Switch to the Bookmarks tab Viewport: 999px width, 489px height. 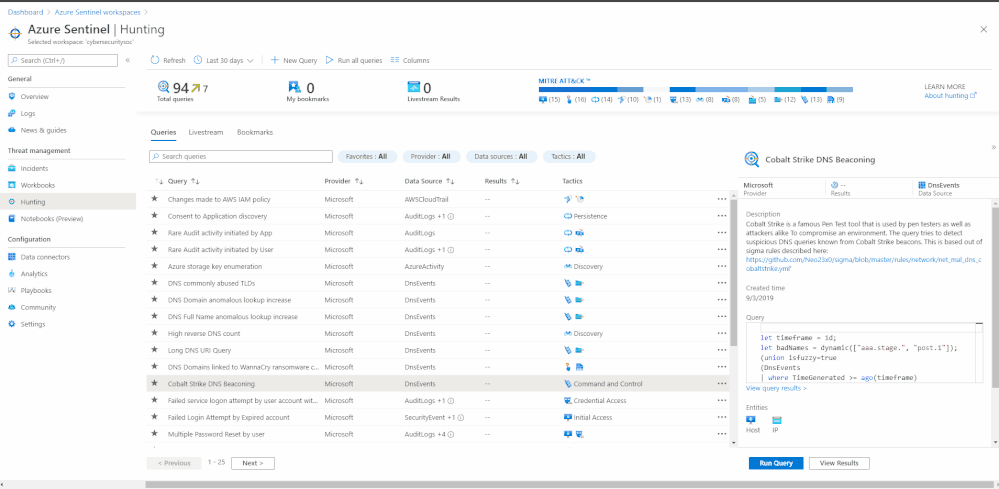pos(255,132)
